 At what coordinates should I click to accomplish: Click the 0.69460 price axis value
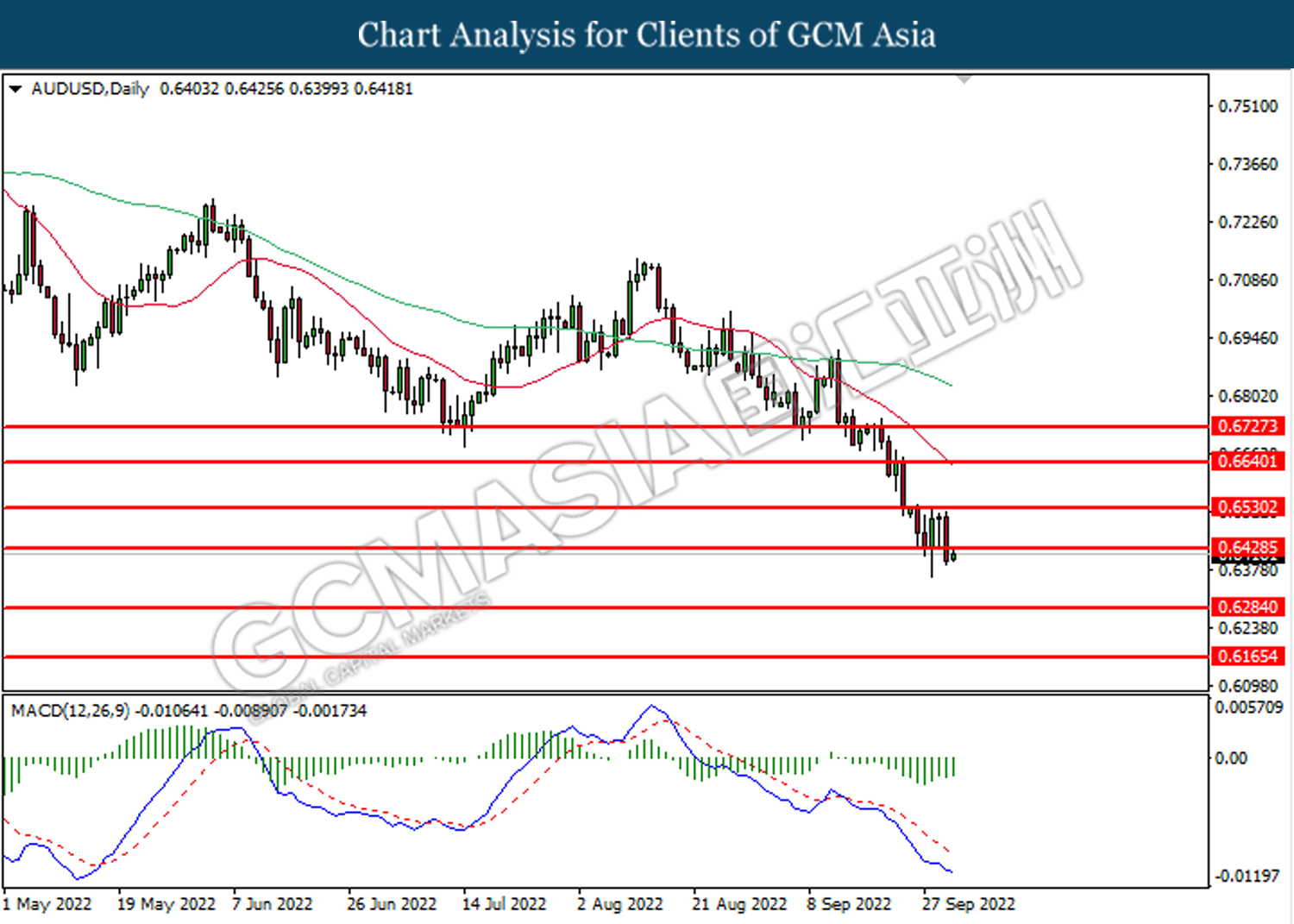[x=1247, y=338]
